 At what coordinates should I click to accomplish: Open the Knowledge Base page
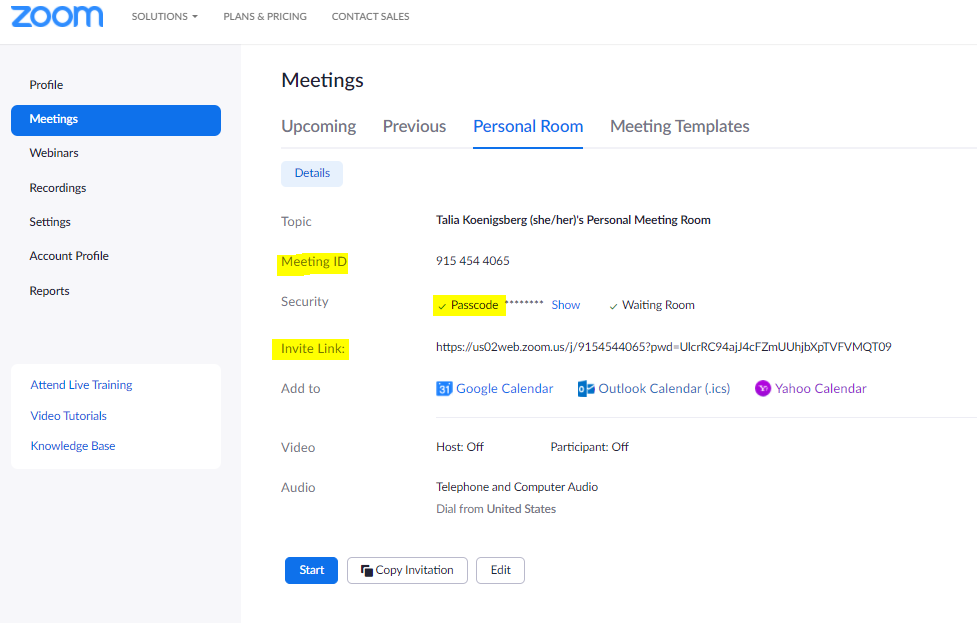click(x=72, y=445)
